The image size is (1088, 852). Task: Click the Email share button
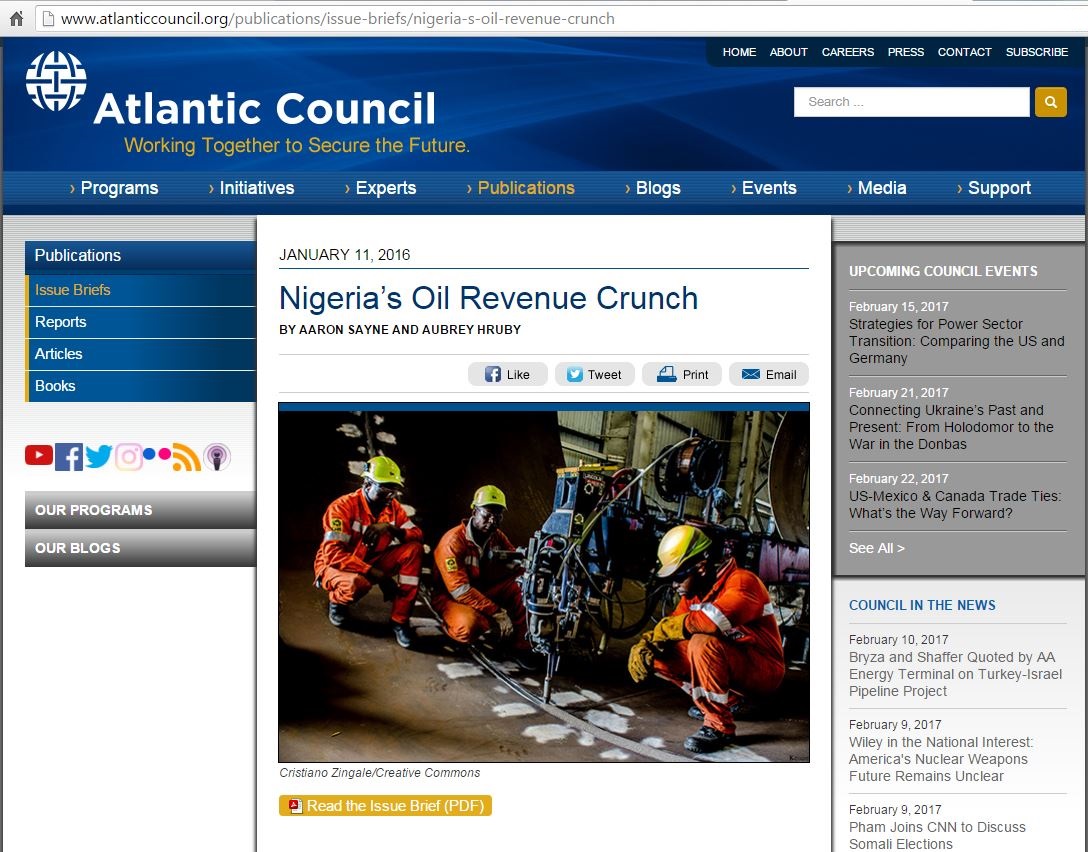768,375
